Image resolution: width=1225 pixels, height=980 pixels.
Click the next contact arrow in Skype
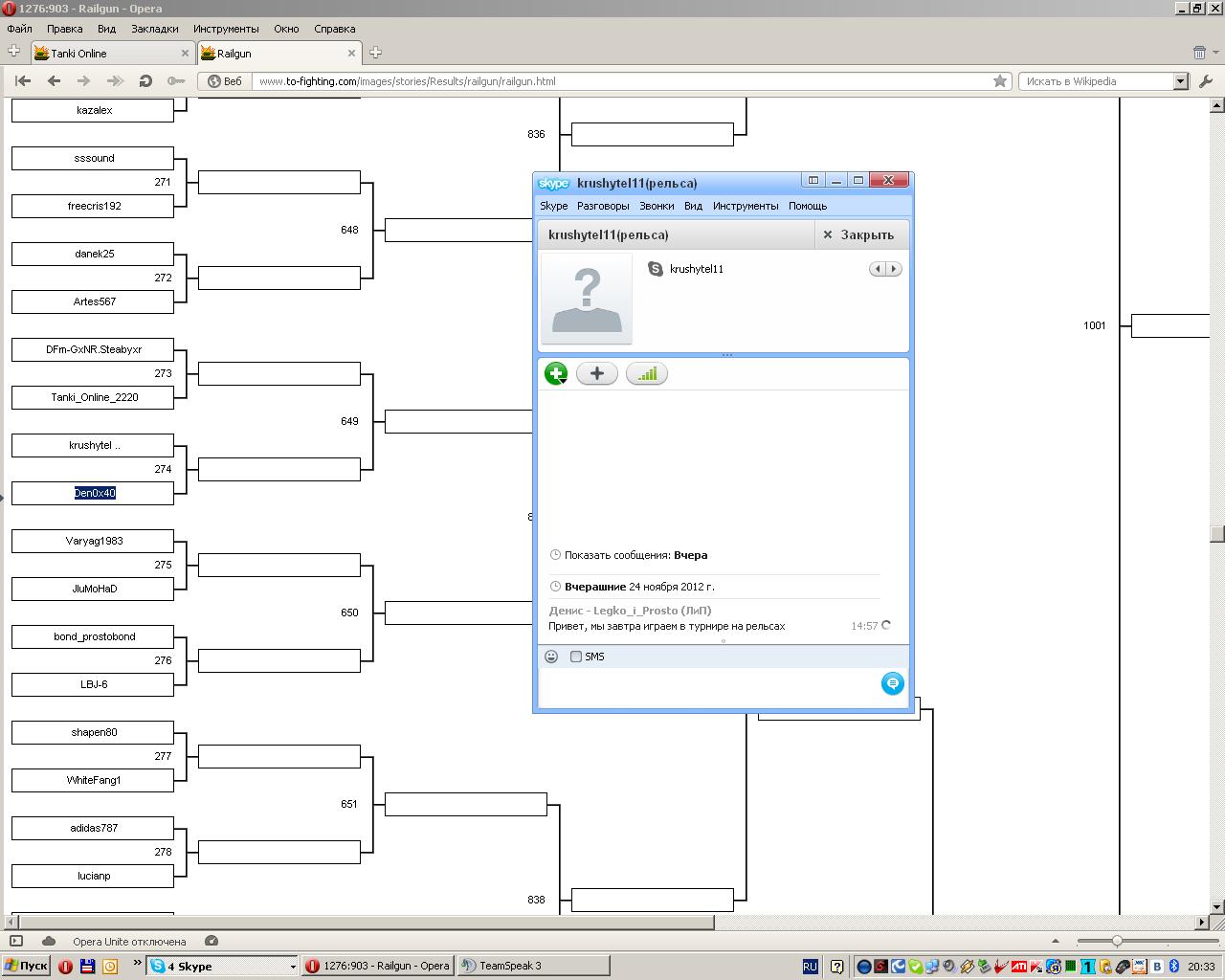click(894, 269)
